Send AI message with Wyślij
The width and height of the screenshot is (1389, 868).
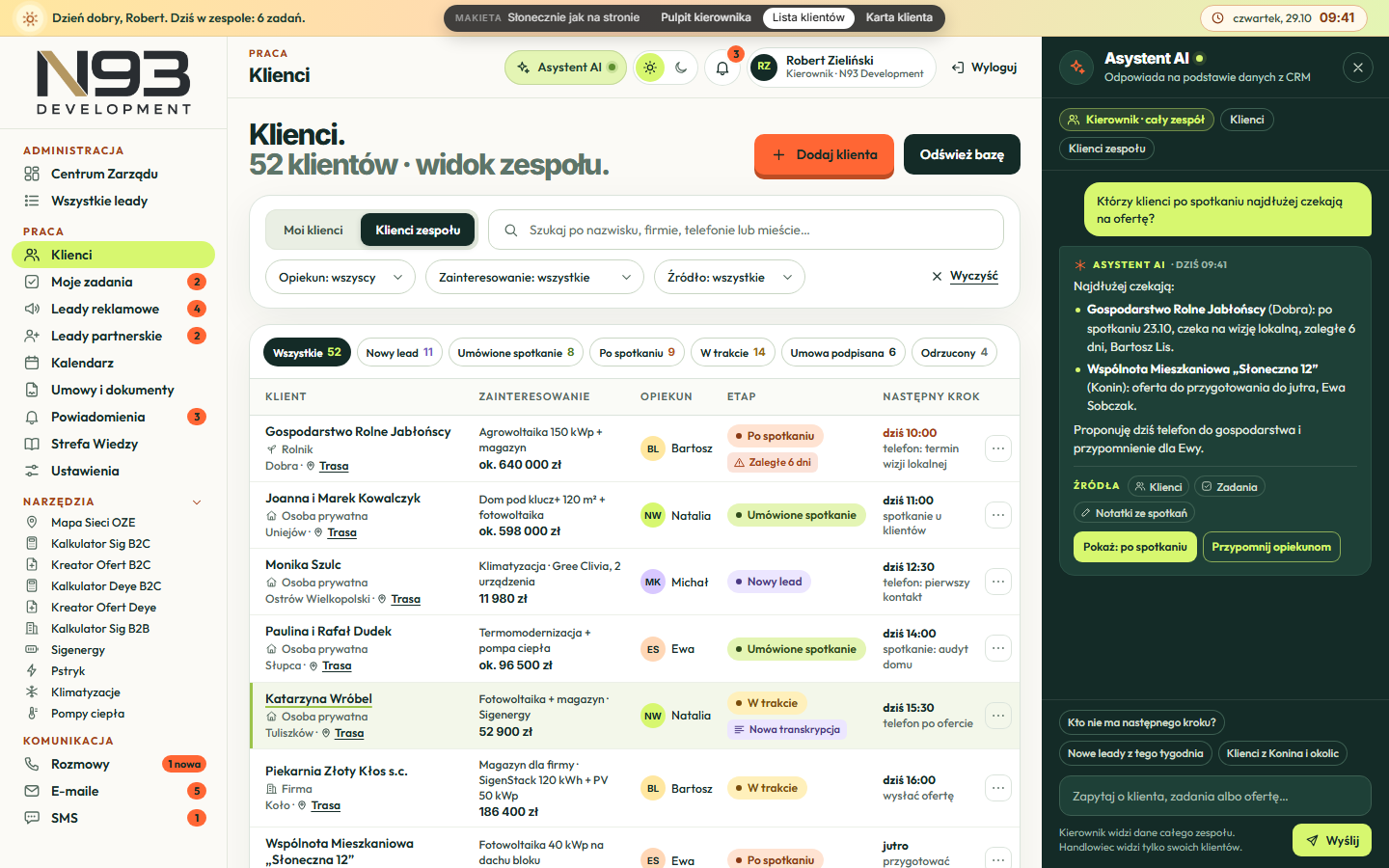(x=1332, y=840)
